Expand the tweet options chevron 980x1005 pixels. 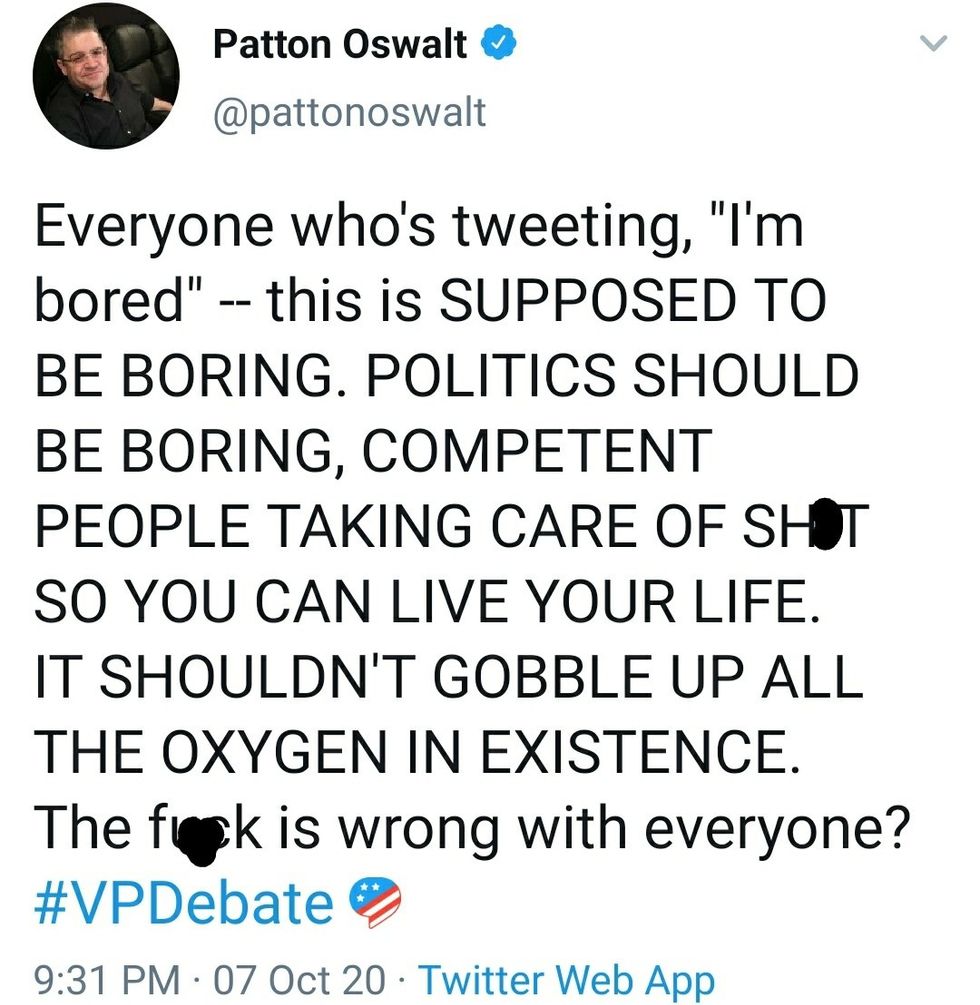932,44
